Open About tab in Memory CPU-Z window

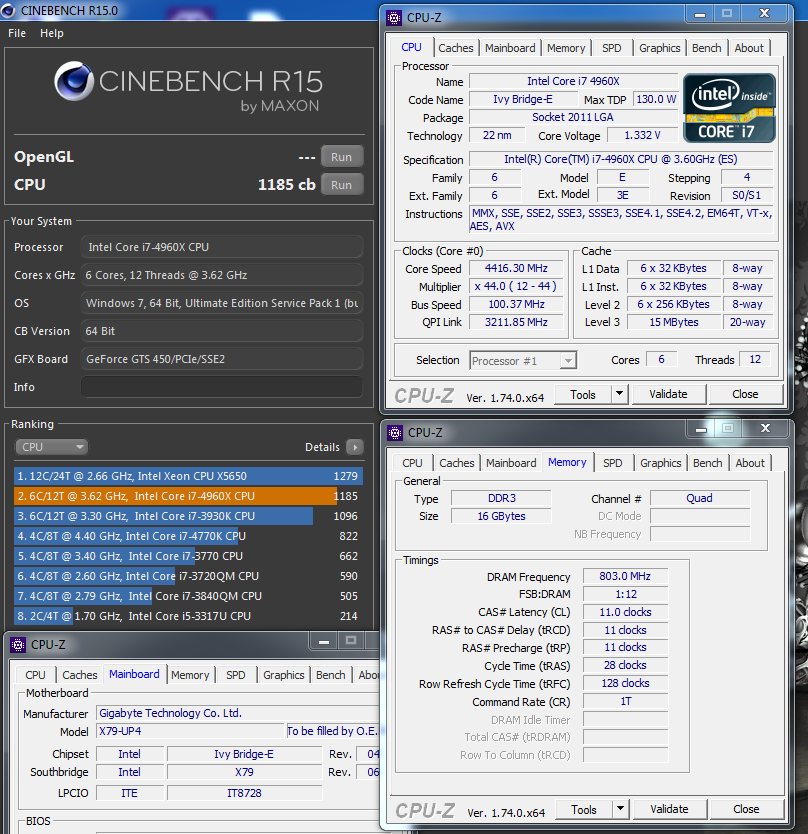[750, 463]
